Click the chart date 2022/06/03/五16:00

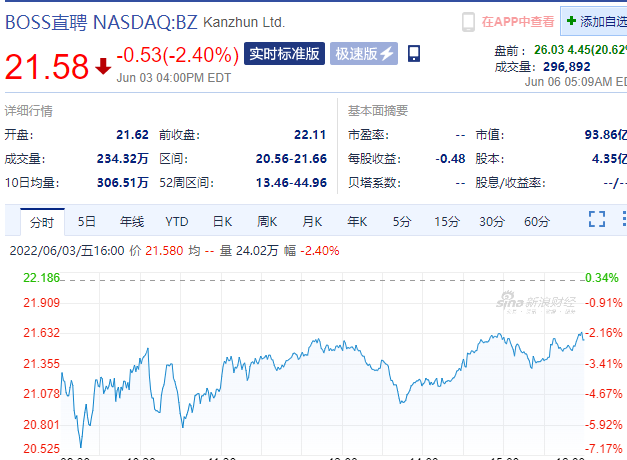click(67, 251)
